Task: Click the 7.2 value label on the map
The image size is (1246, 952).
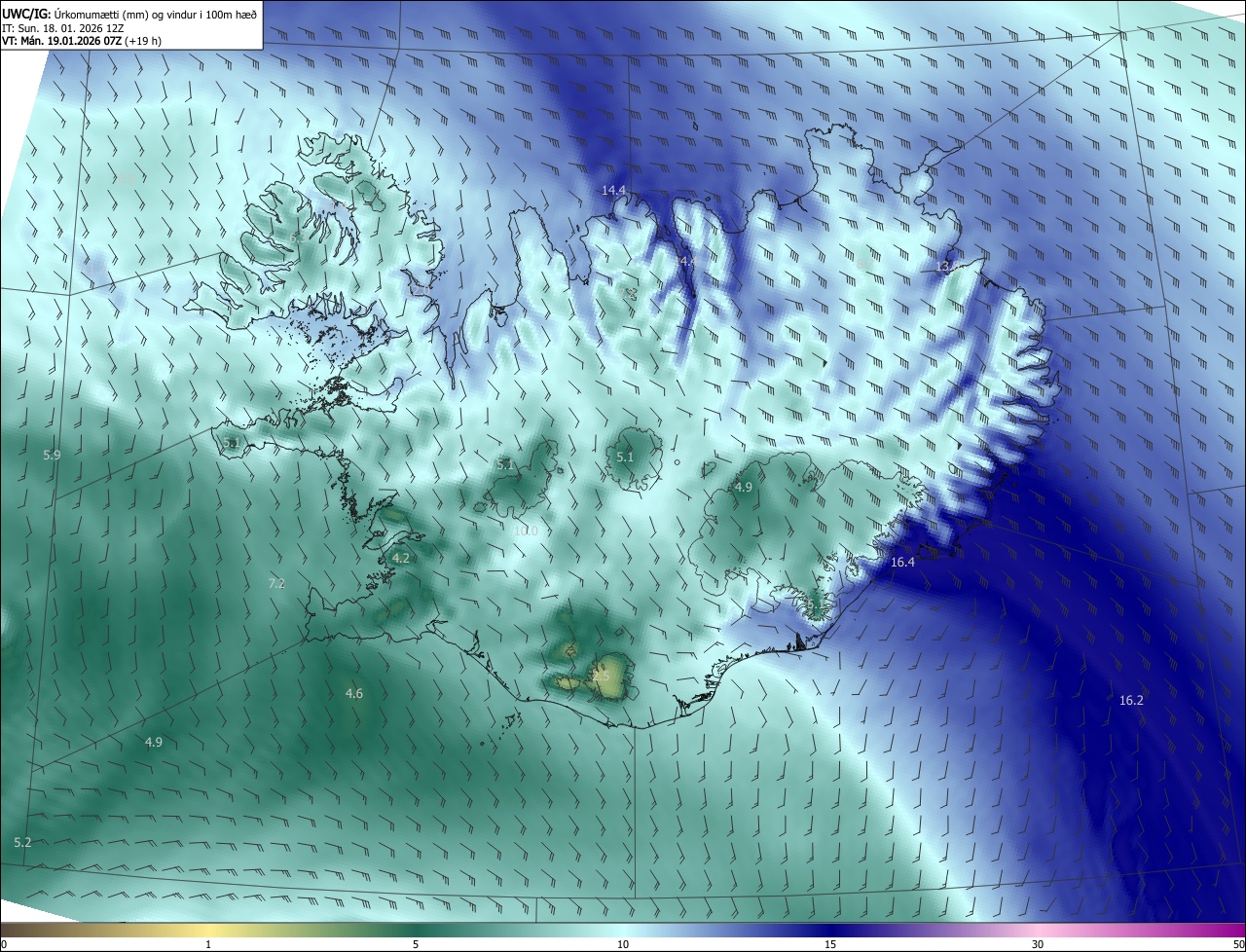Action: [276, 583]
